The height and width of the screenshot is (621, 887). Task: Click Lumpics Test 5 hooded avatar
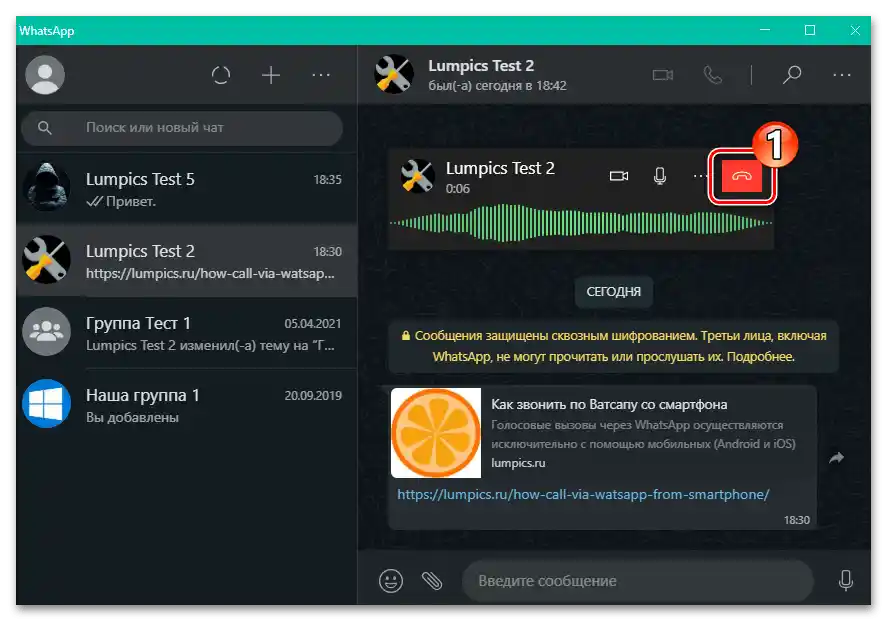click(46, 187)
